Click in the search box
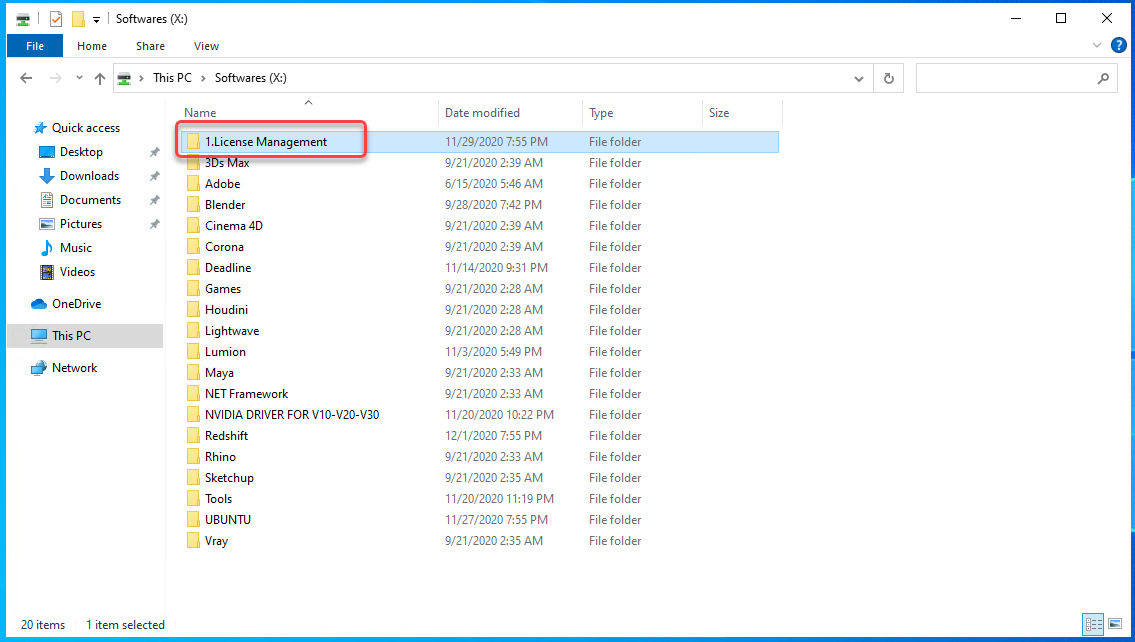Viewport: 1135px width, 642px height. 1005,78
